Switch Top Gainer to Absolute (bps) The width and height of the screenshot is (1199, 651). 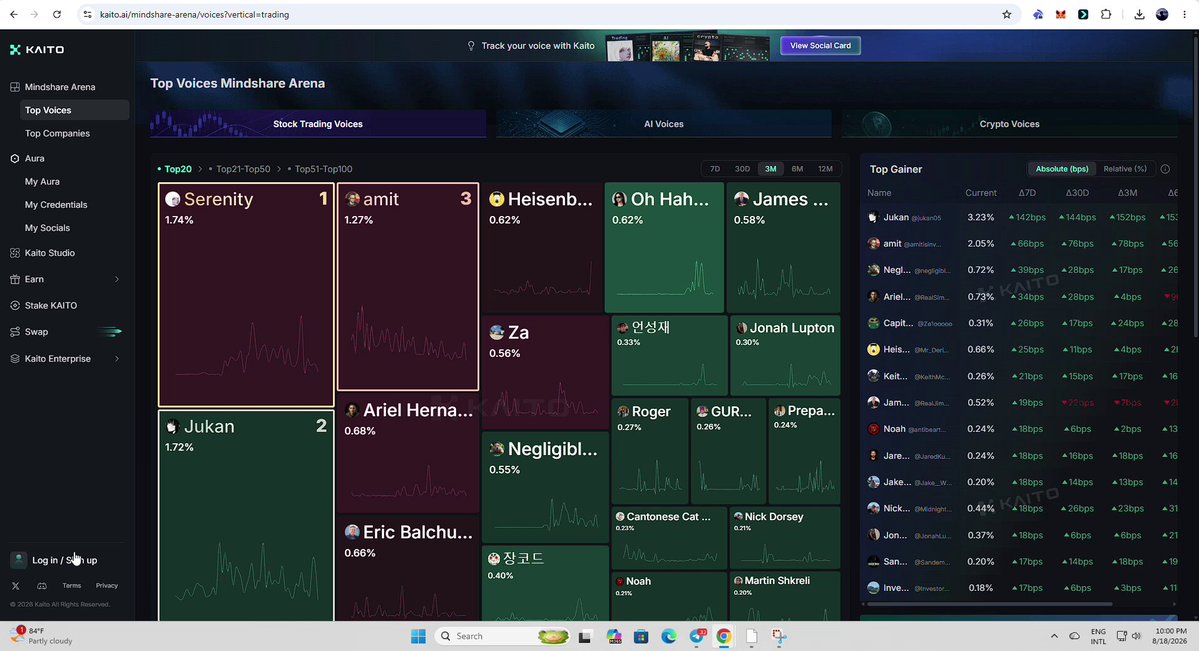1061,169
